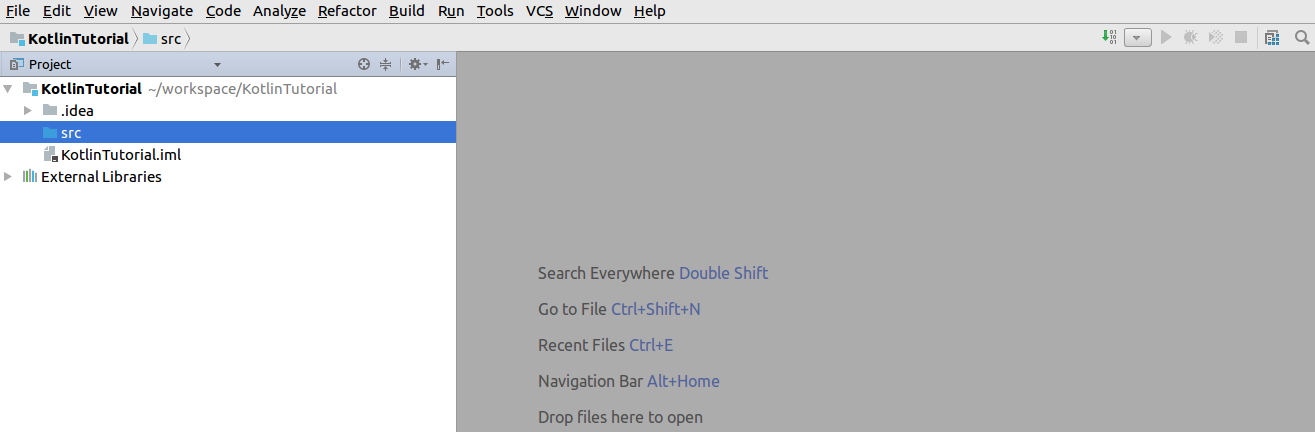Image resolution: width=1315 pixels, height=432 pixels.
Task: Collapse the KotlinTutorial project root
Action: [8, 88]
